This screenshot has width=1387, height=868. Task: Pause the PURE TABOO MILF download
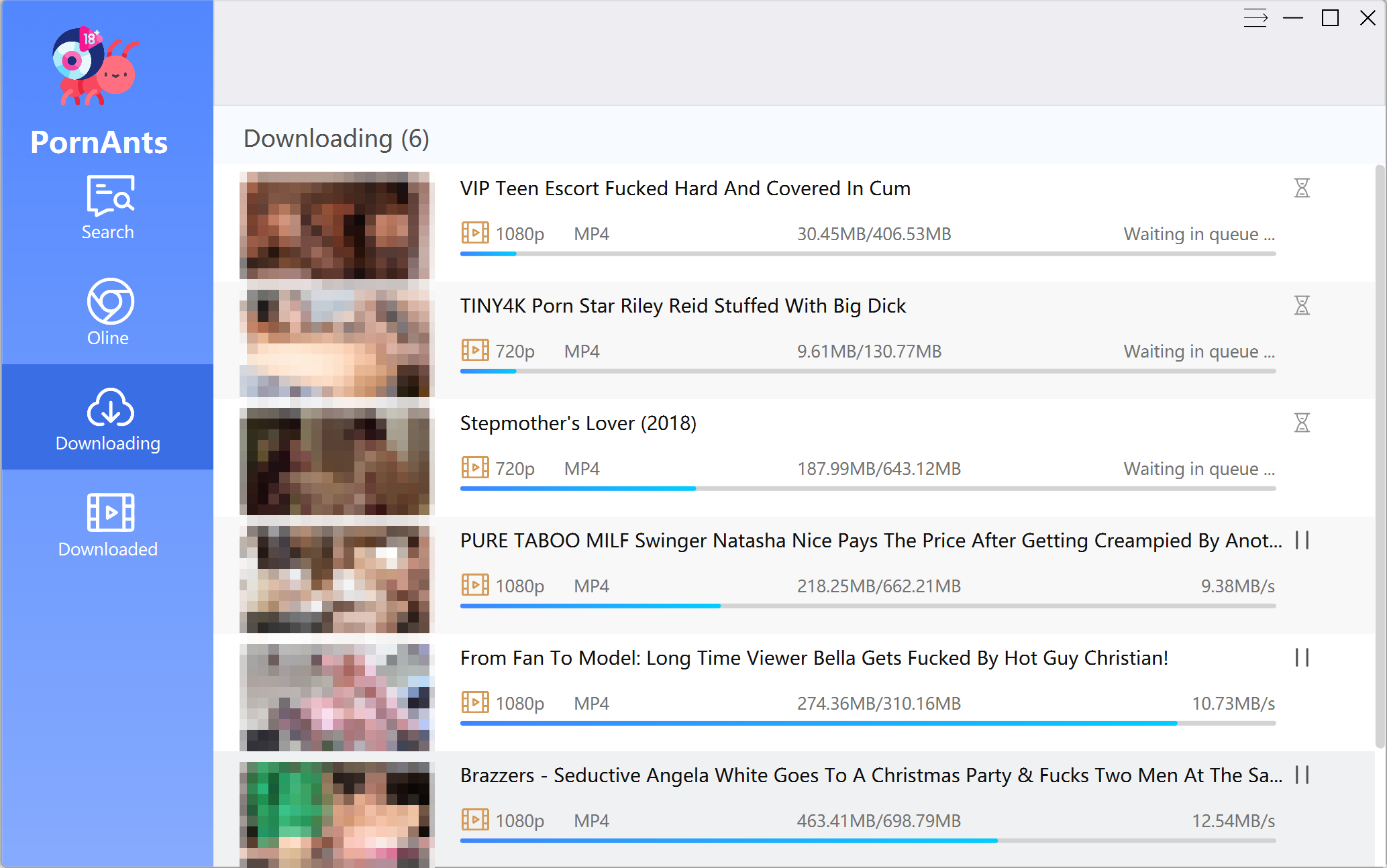tap(1302, 539)
